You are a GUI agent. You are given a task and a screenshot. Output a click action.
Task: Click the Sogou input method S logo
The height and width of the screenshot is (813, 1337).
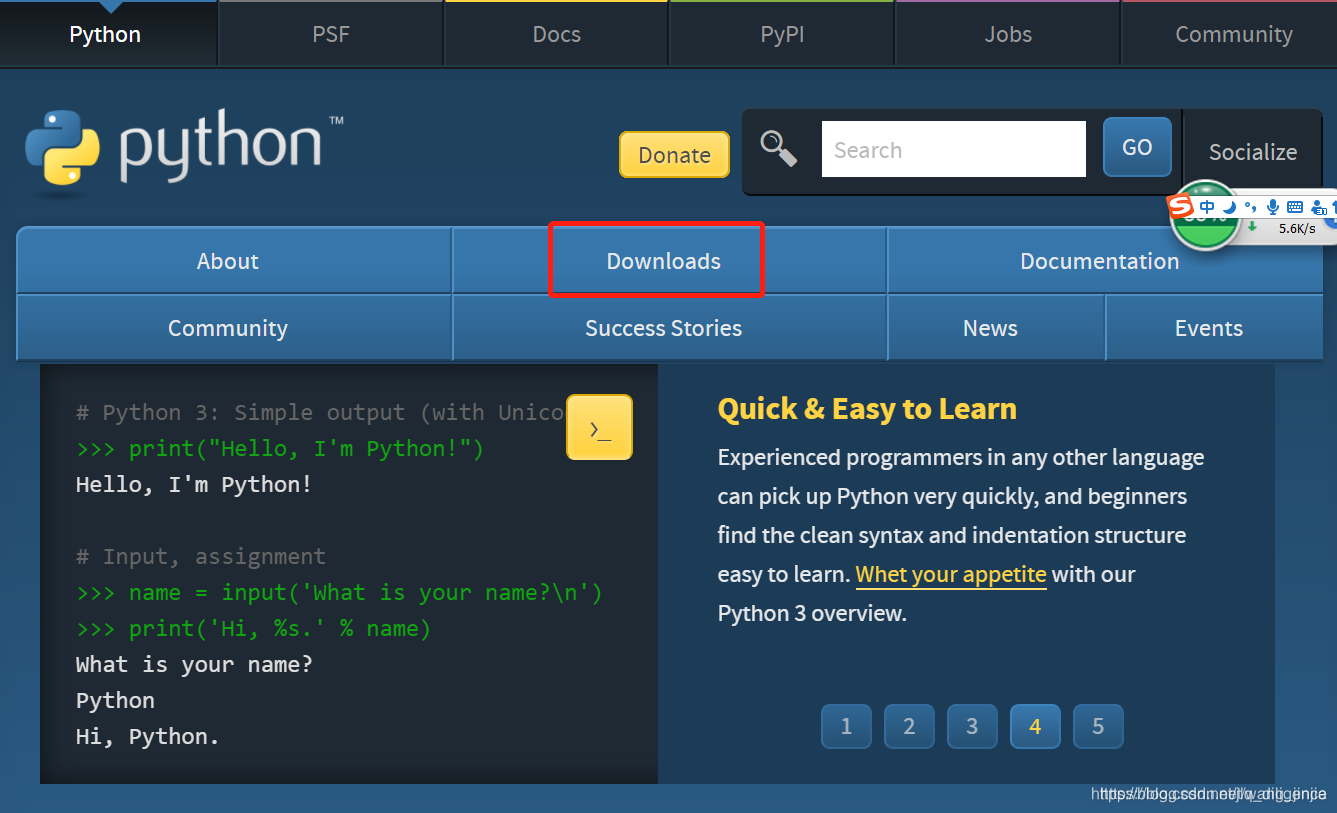pyautogui.click(x=1181, y=207)
